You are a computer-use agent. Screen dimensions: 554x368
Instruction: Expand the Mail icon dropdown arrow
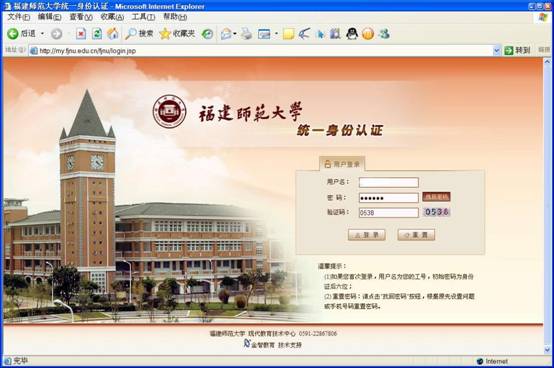(235, 34)
